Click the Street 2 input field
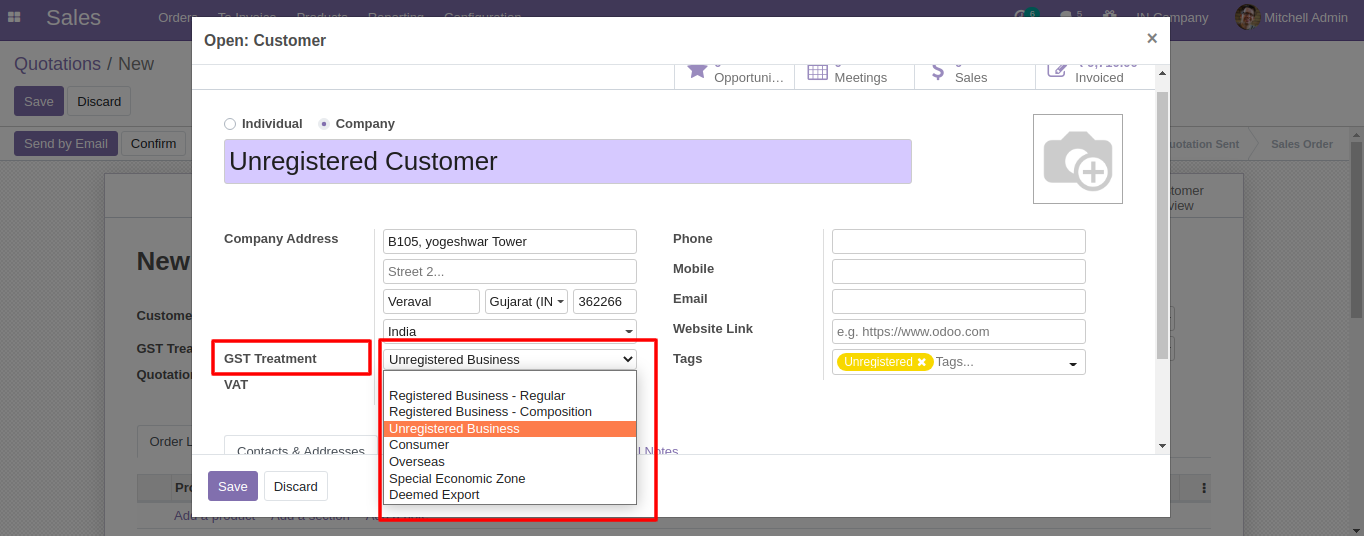 [x=510, y=271]
